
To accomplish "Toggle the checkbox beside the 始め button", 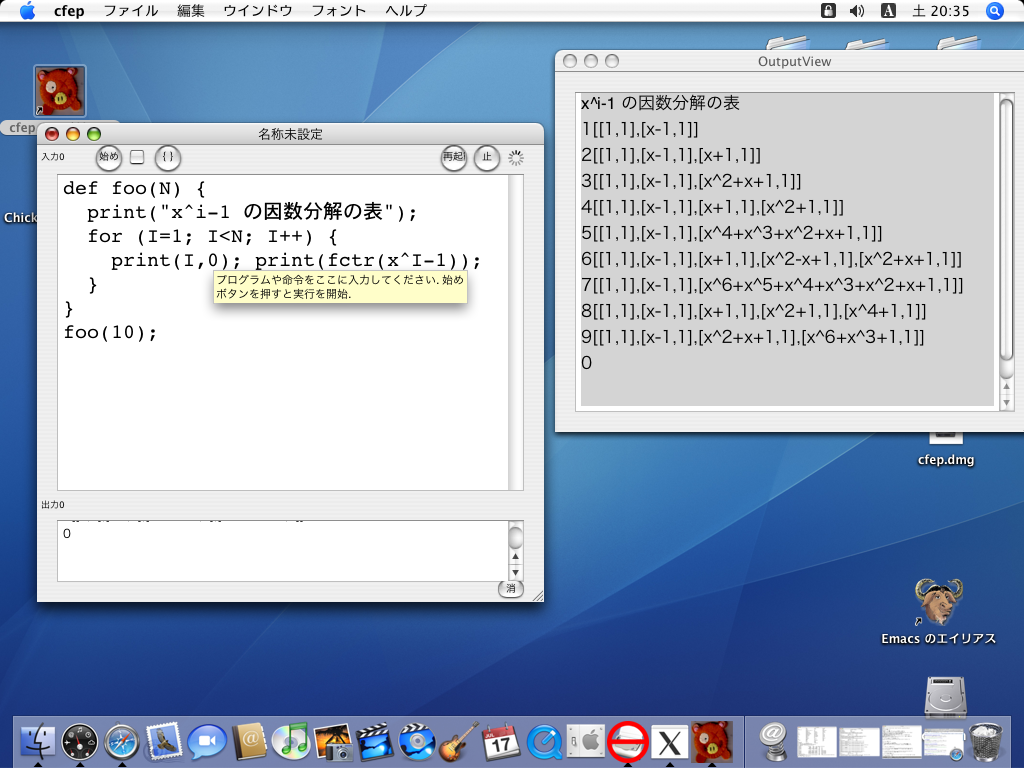I will (137, 157).
